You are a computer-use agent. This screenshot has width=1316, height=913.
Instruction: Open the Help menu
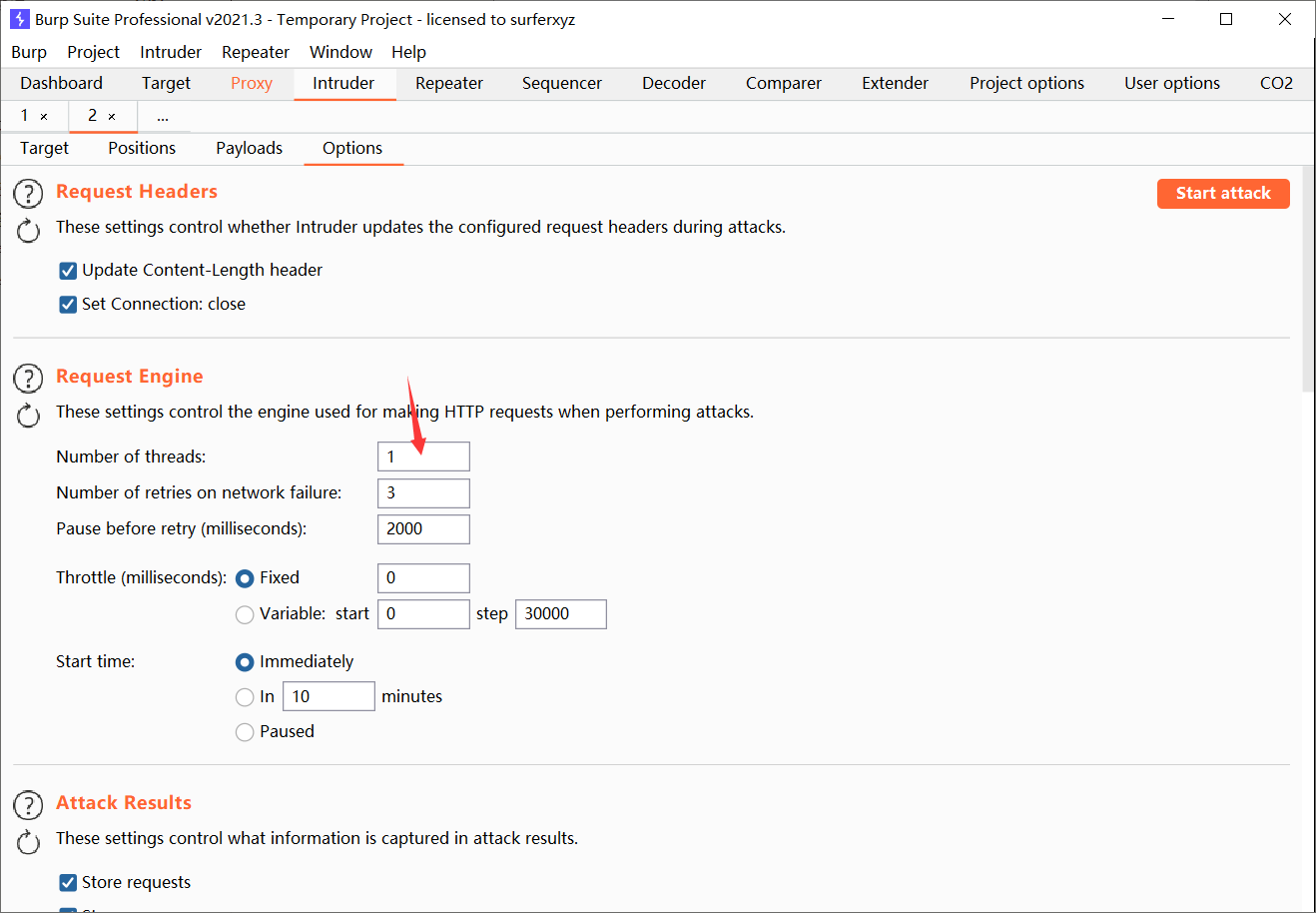[x=408, y=52]
